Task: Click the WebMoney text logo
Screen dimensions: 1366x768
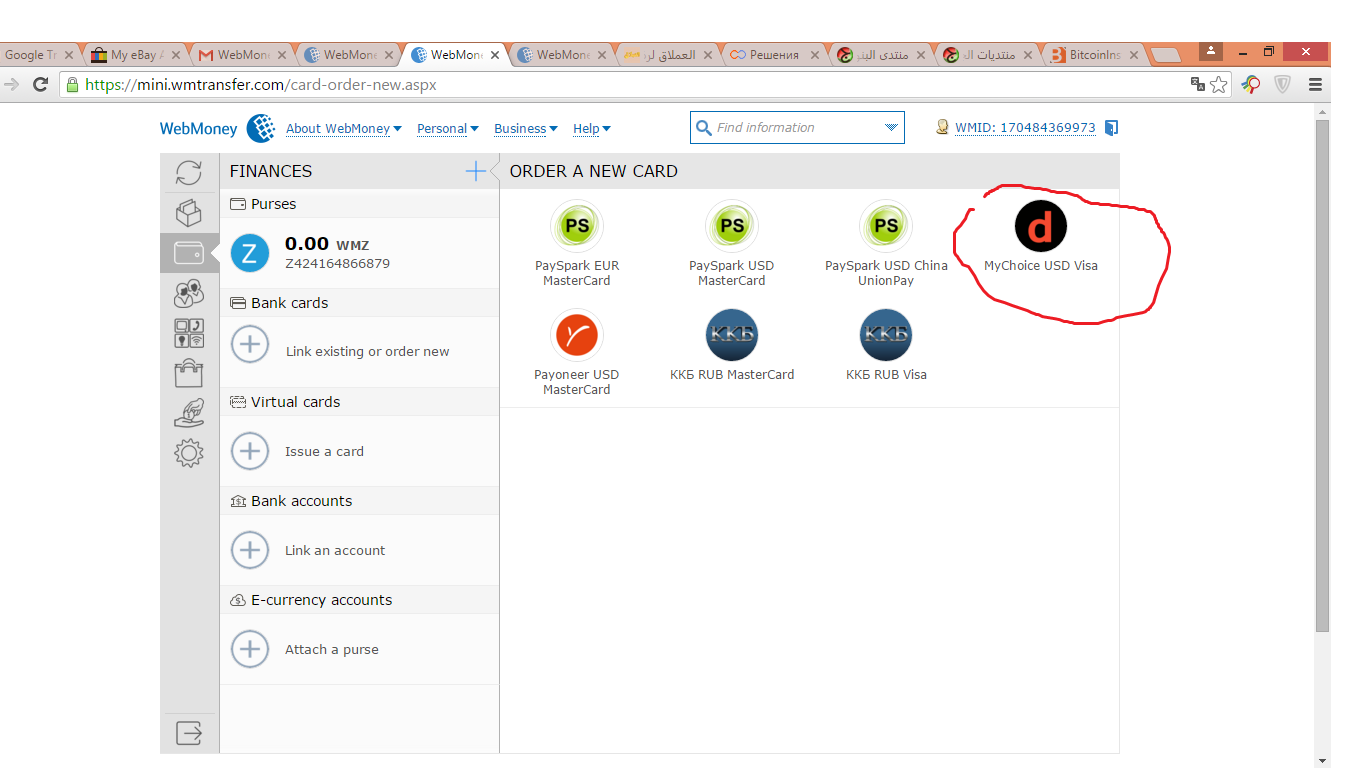Action: pyautogui.click(x=198, y=128)
